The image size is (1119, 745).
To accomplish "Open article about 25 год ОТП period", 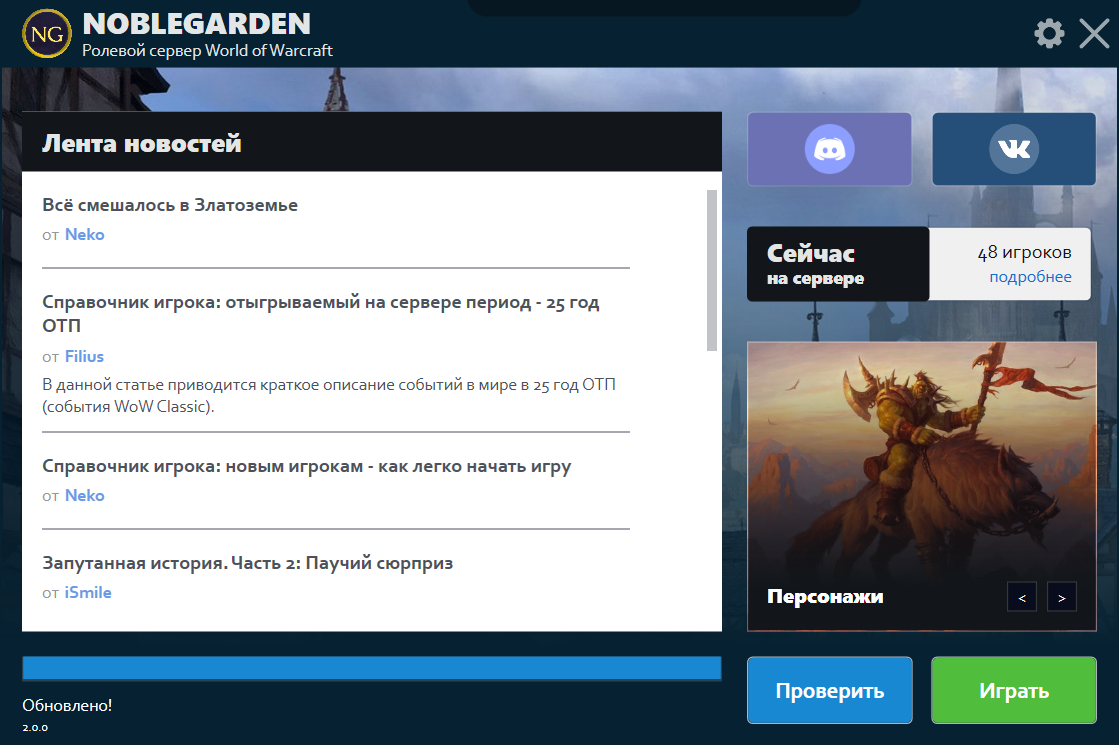I will [321, 313].
